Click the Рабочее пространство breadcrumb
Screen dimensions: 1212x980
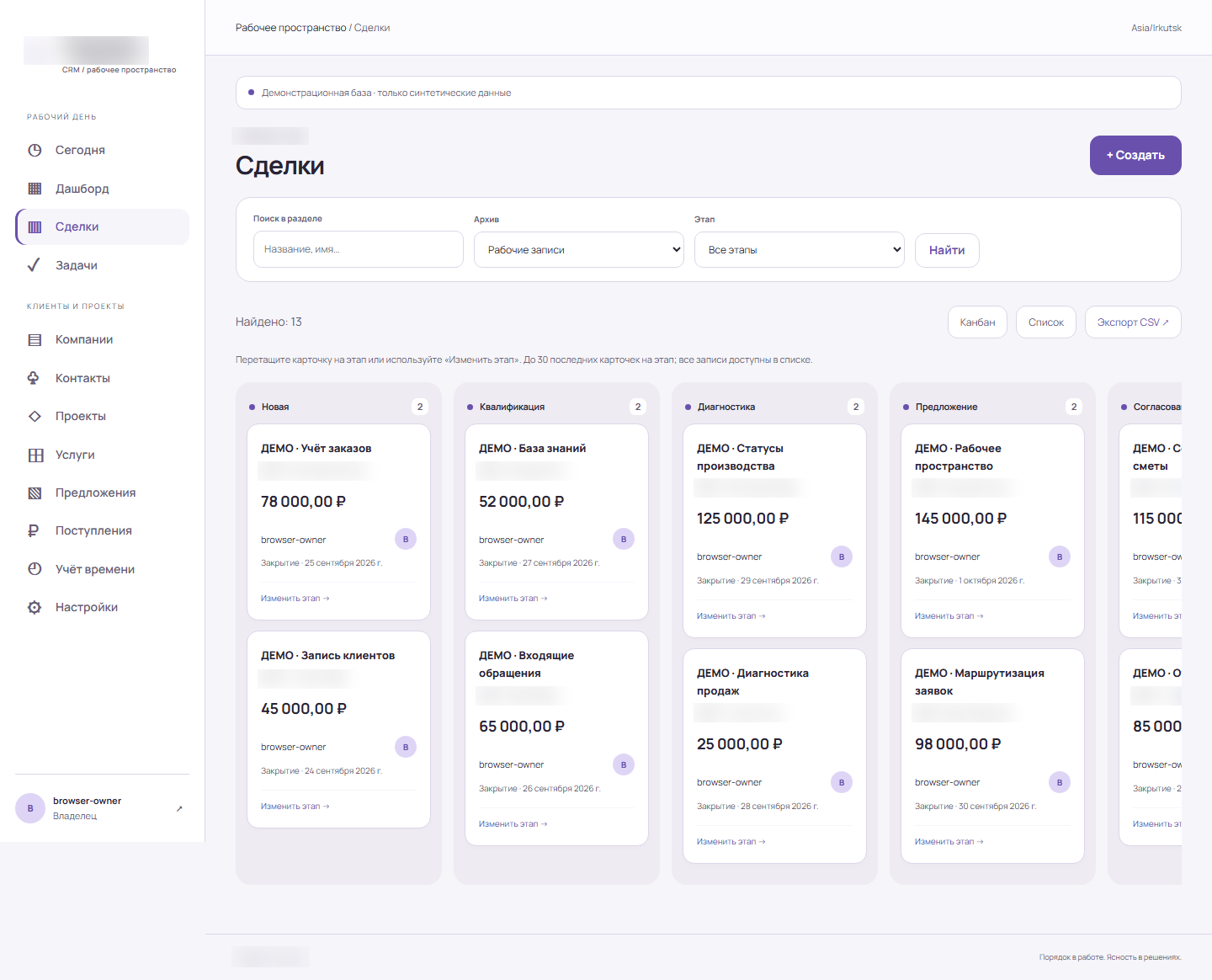click(290, 28)
